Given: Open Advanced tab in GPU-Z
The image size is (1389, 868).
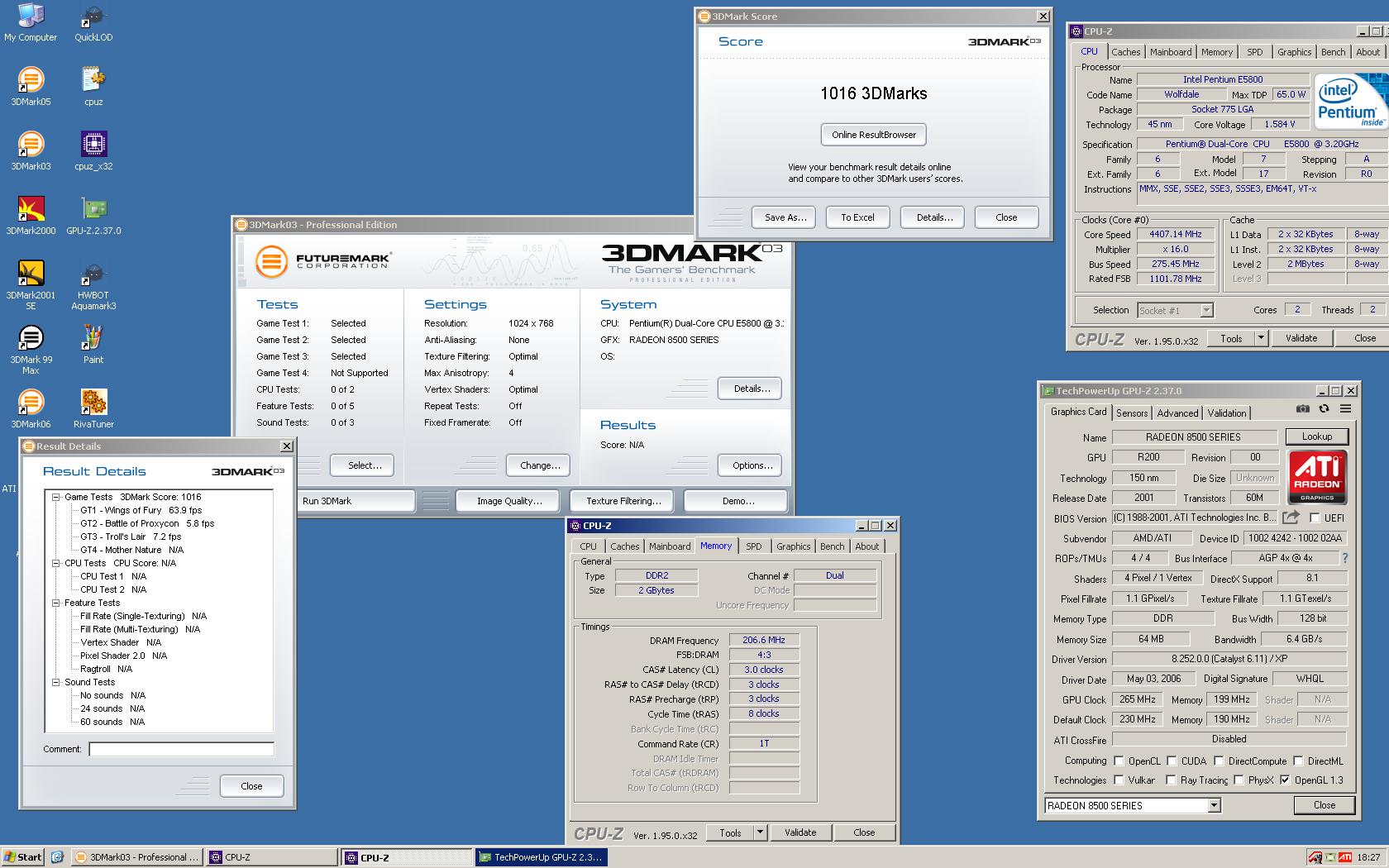Looking at the screenshot, I should pos(1177,413).
